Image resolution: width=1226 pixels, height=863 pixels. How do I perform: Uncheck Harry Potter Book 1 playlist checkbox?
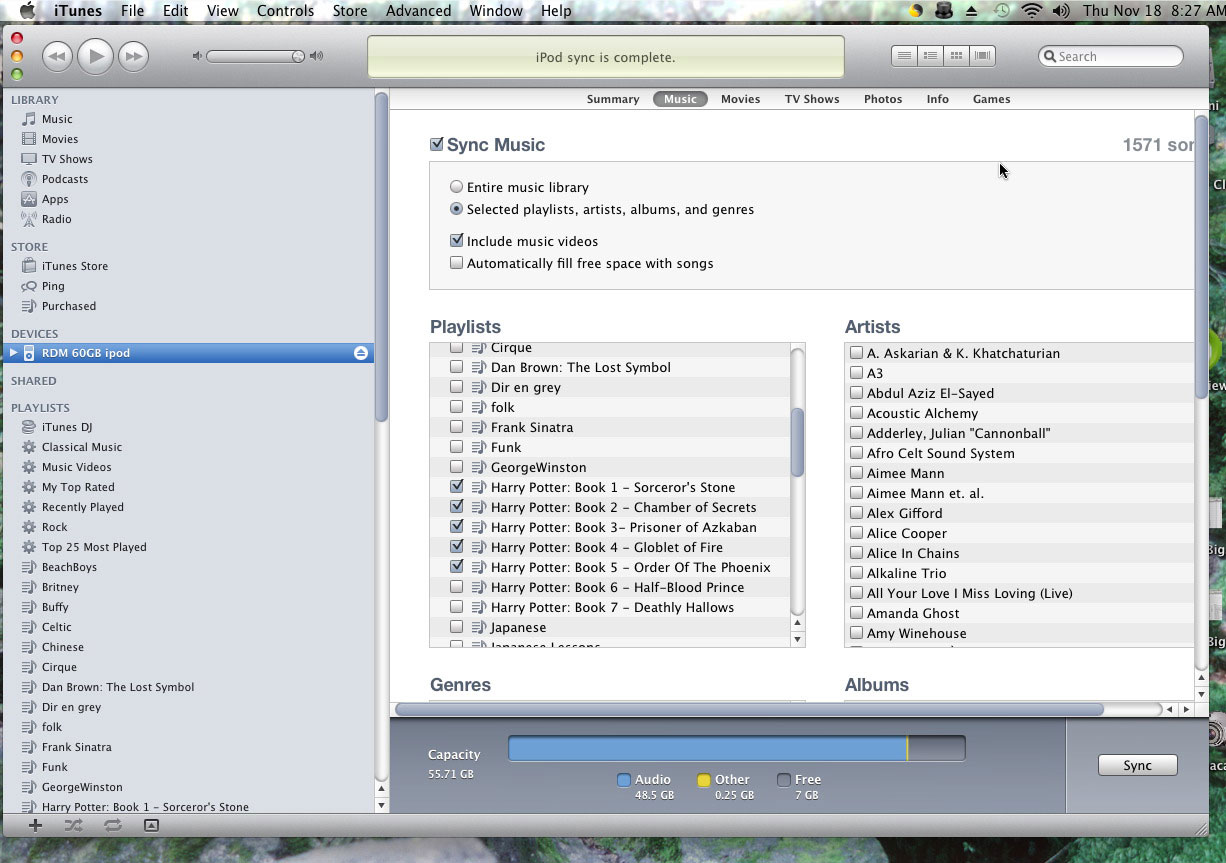[x=456, y=487]
